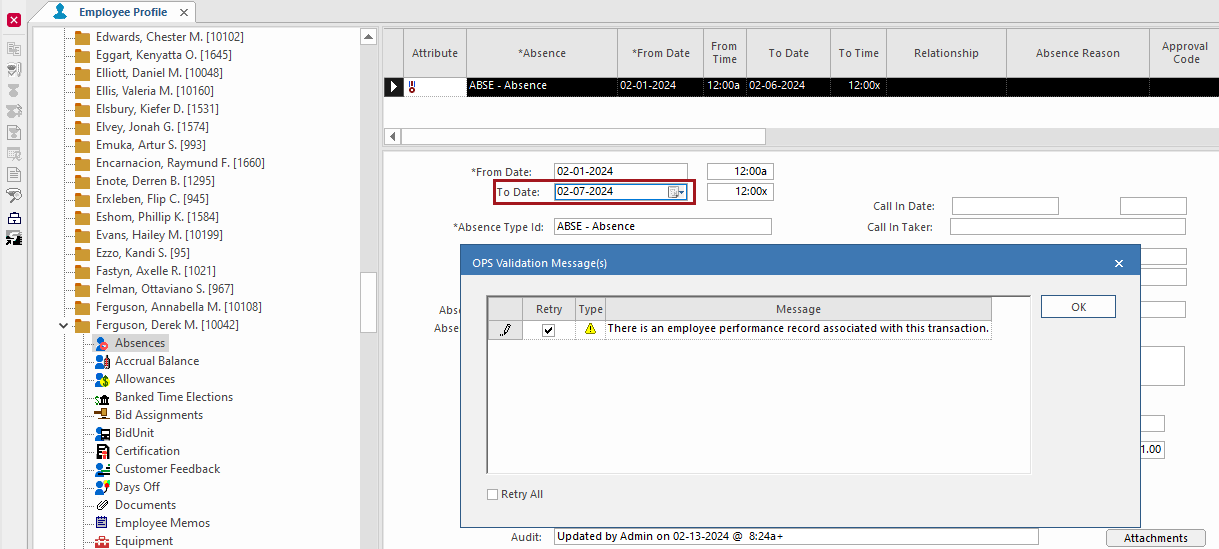This screenshot has height=549, width=1219.
Task: Switch to the Employee Profile tab
Action: 123,12
